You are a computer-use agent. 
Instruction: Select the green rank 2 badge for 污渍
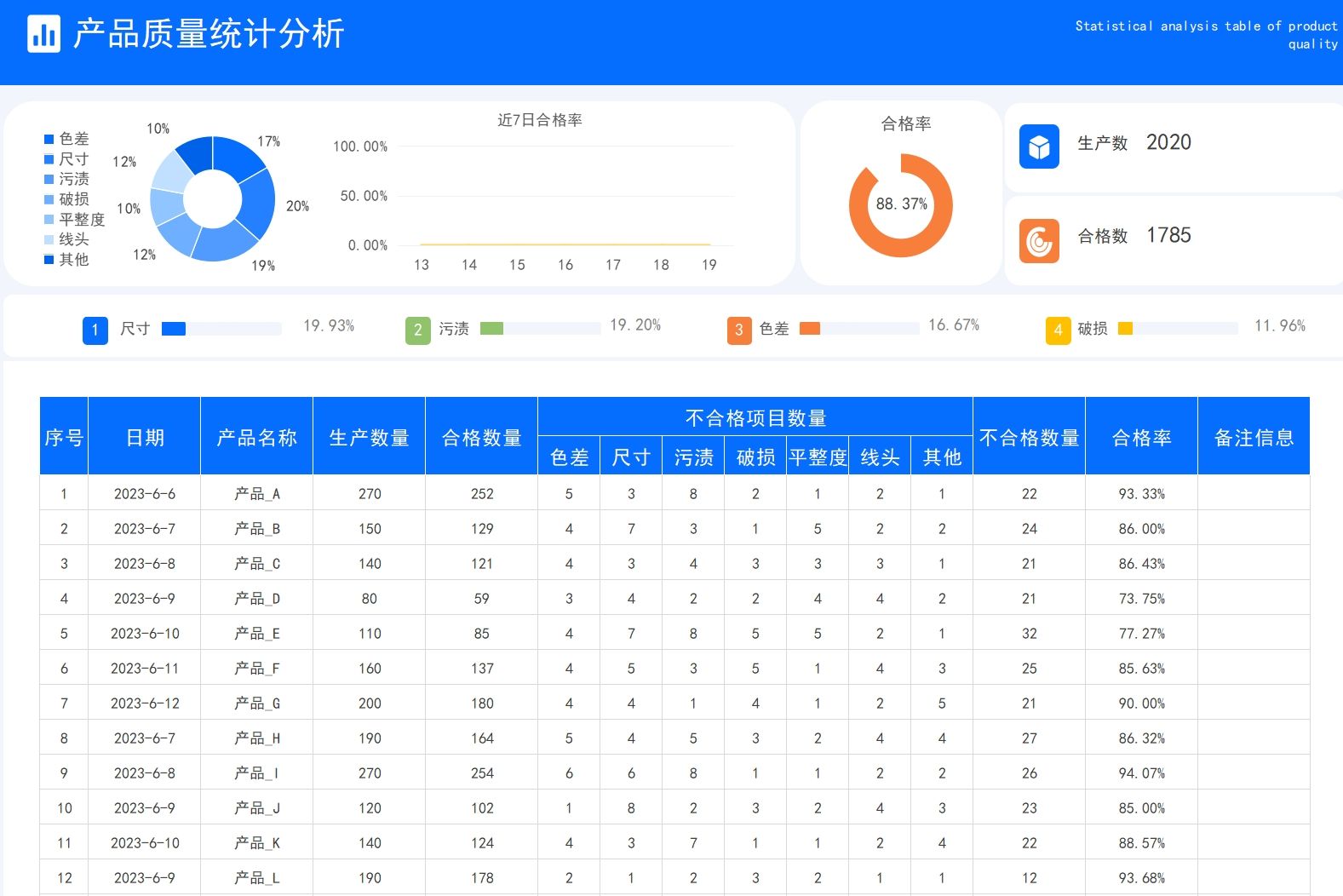[418, 330]
